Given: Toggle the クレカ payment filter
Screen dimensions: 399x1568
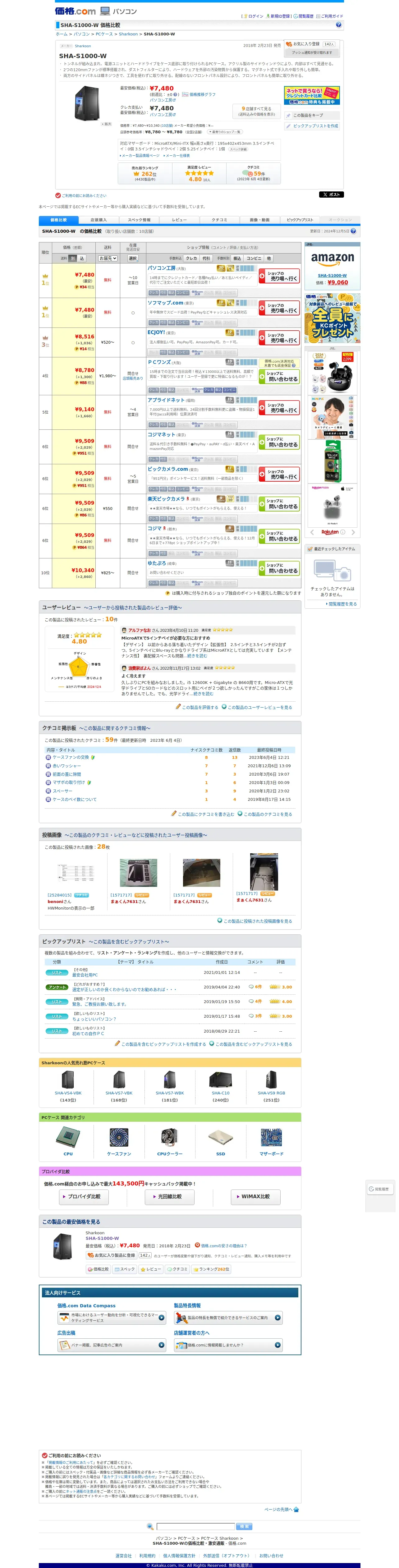Looking at the screenshot, I should point(191,258).
